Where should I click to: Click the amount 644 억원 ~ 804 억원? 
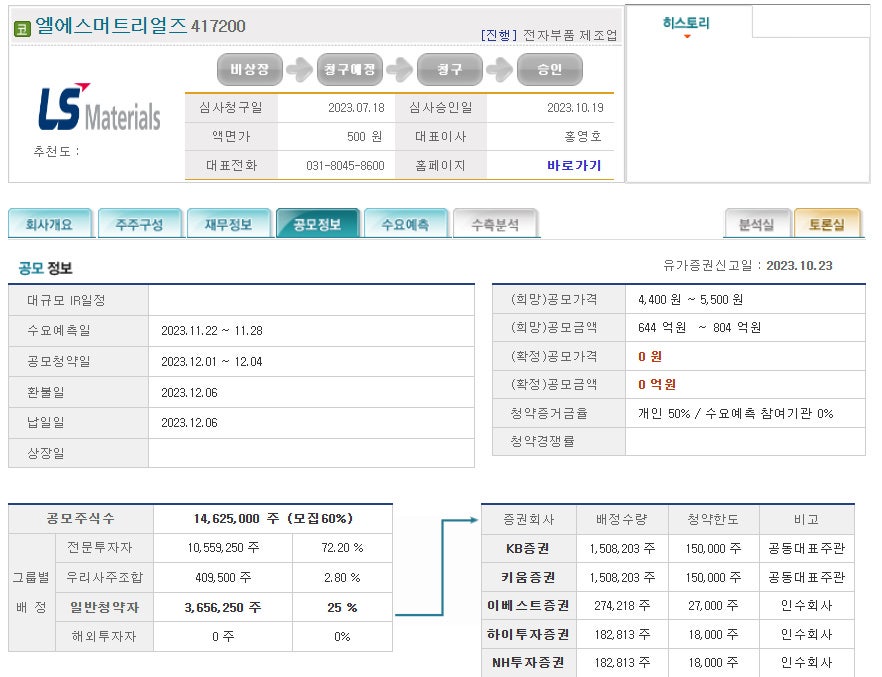click(699, 327)
